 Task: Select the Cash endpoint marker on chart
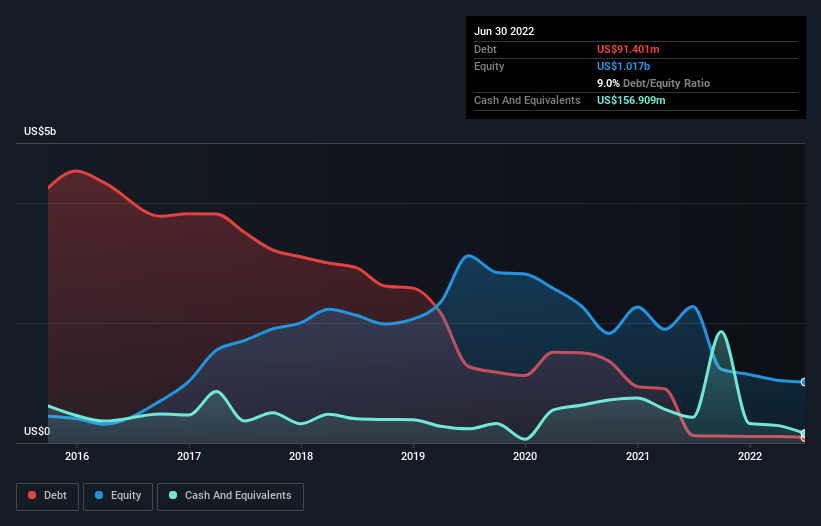804,433
